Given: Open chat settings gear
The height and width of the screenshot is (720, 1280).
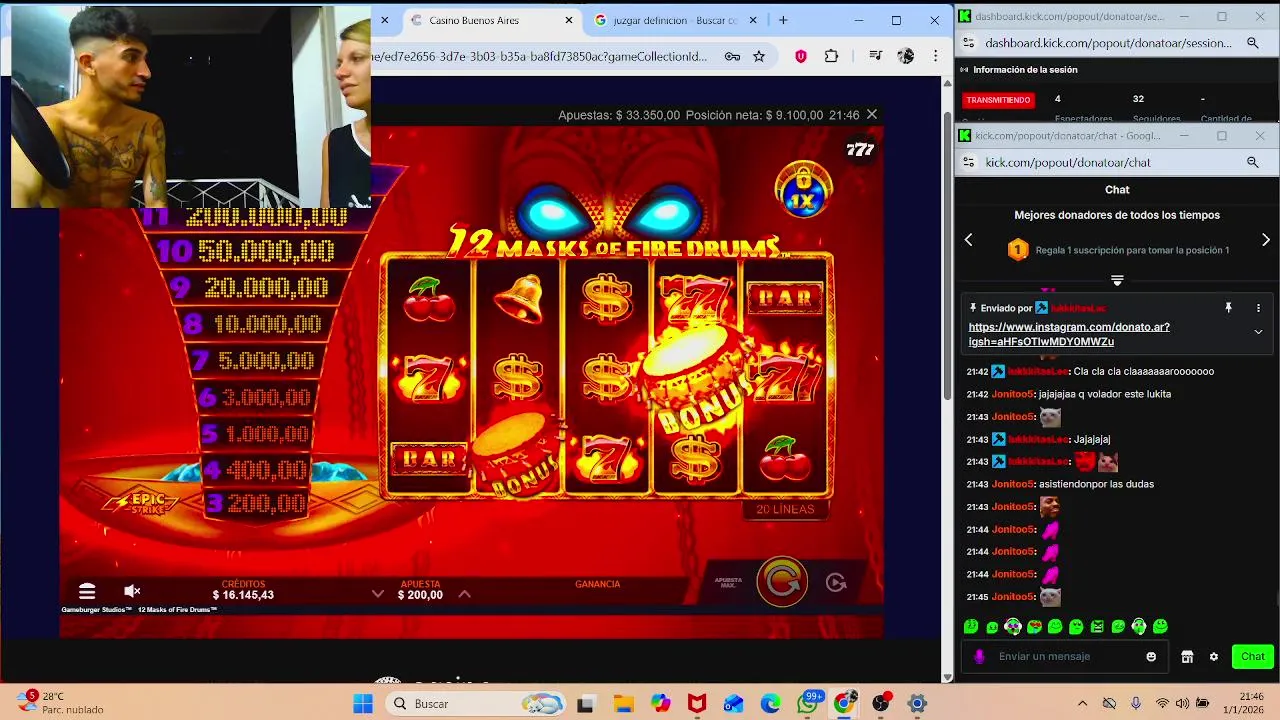Looking at the screenshot, I should [1214, 657].
